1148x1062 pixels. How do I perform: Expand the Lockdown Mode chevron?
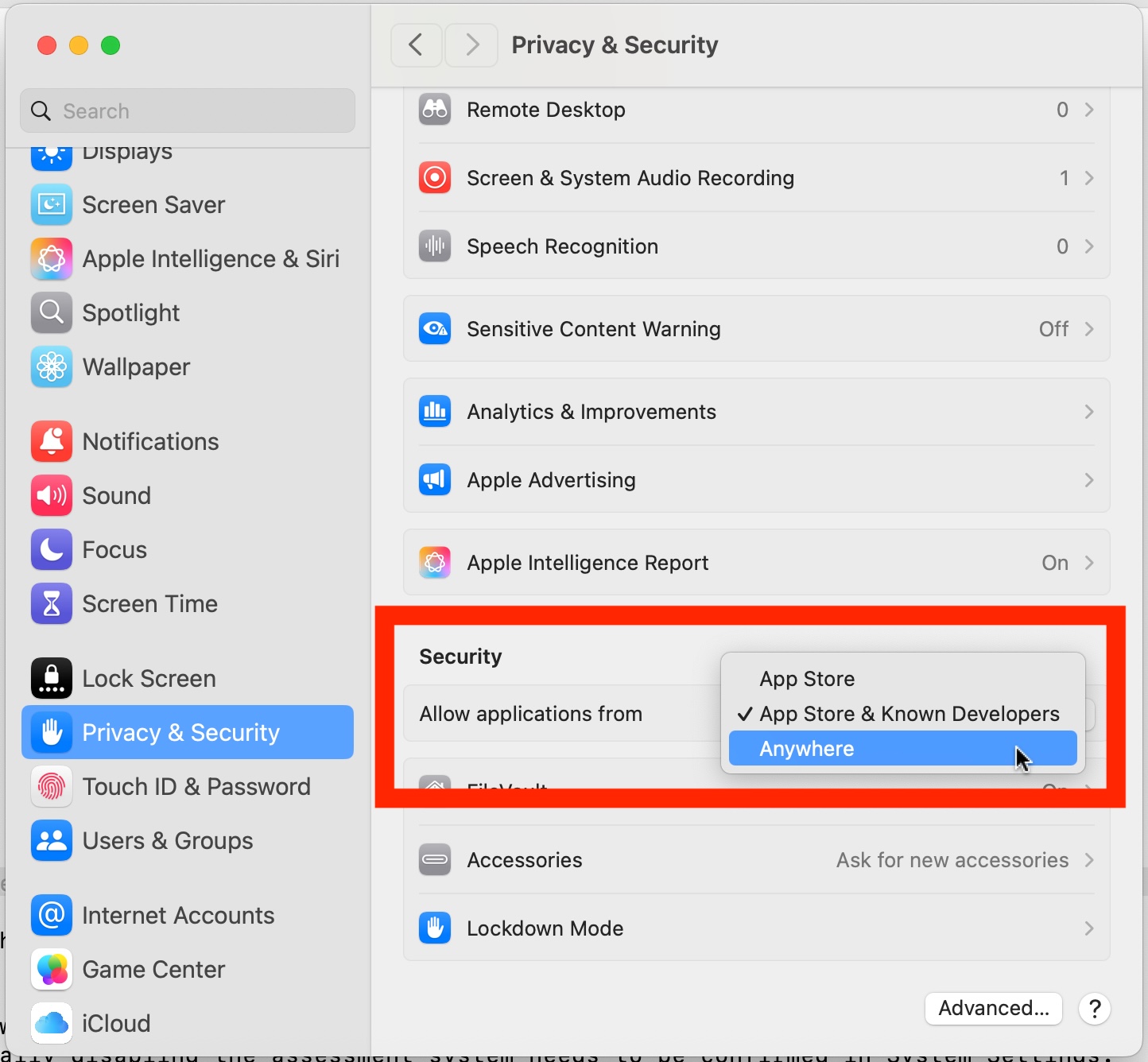[1089, 928]
